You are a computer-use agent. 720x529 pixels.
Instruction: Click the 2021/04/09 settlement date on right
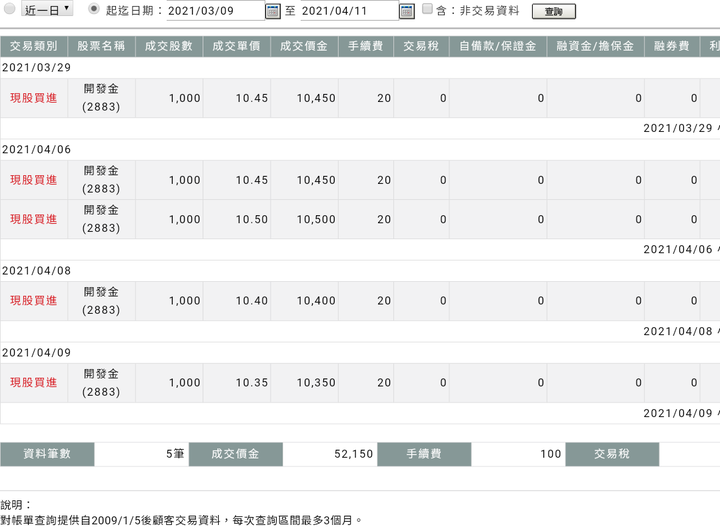[x=678, y=413]
